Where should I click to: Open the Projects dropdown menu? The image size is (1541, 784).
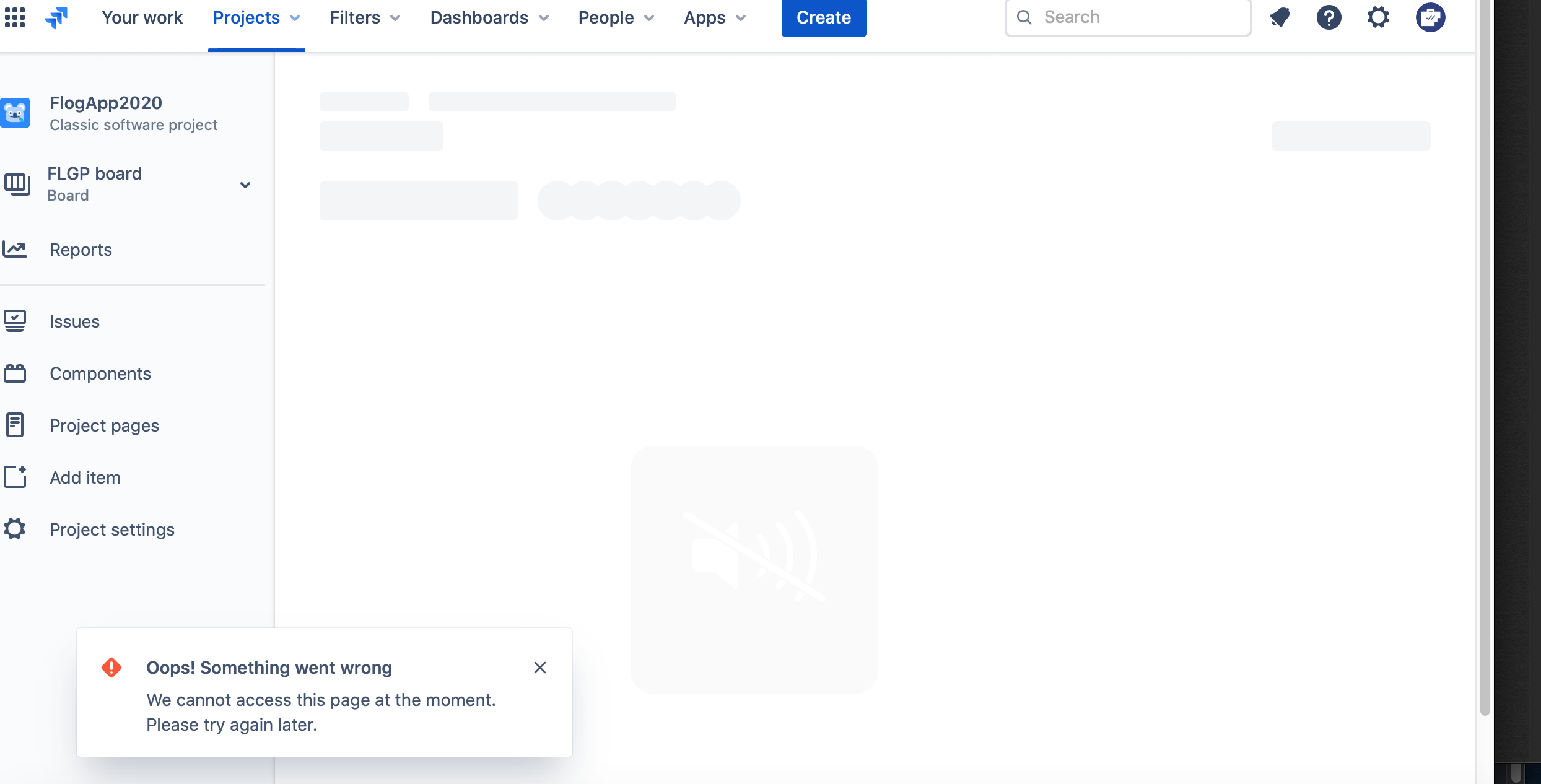point(256,18)
